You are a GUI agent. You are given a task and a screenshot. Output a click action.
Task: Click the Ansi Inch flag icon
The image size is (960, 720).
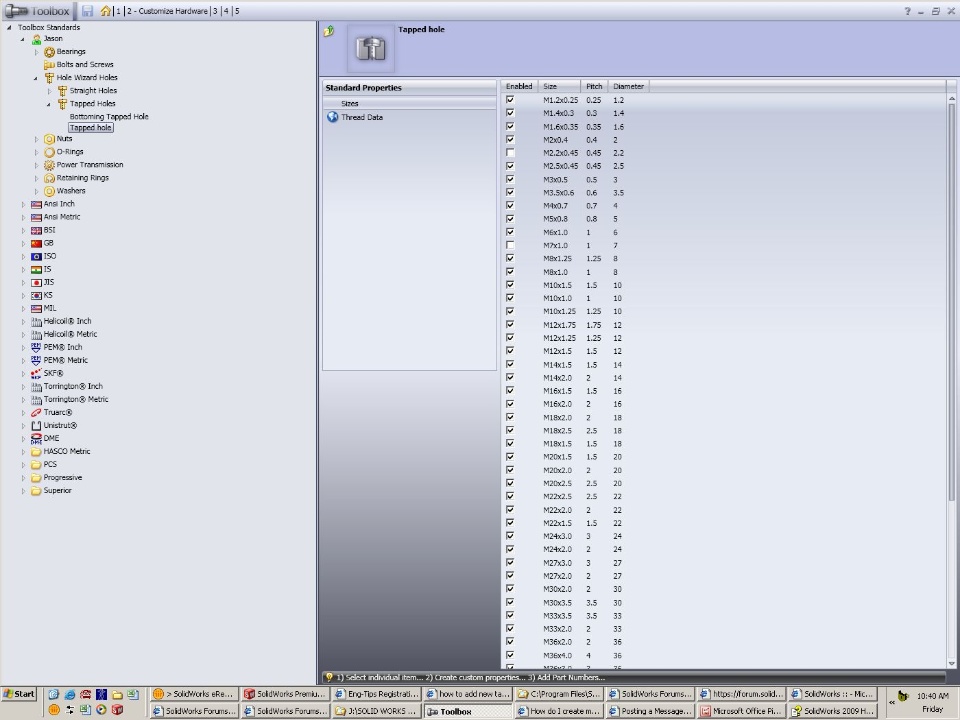[36, 204]
